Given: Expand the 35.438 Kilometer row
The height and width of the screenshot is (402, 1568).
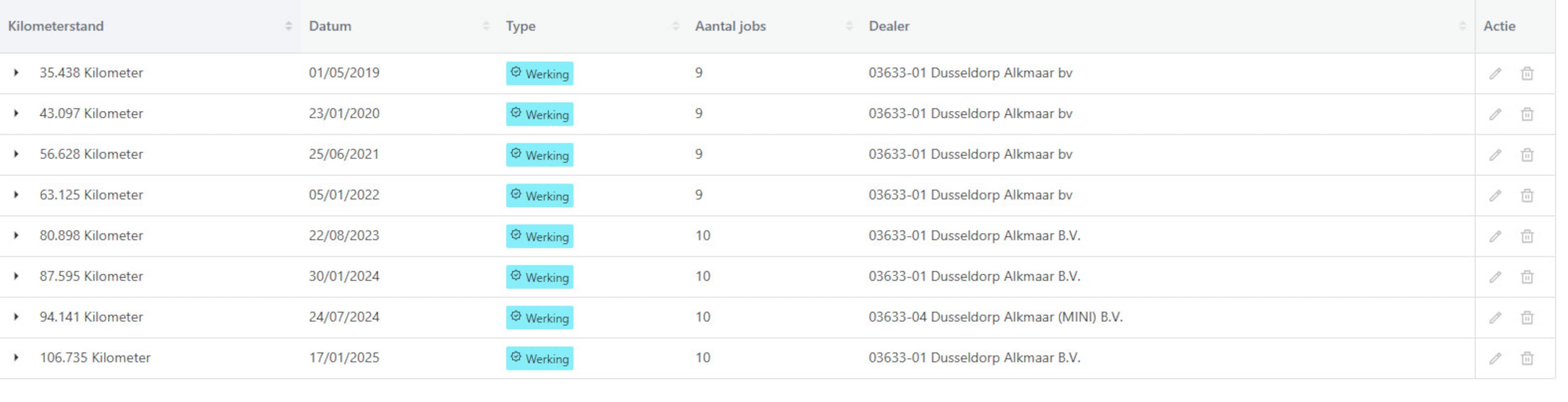Looking at the screenshot, I should (x=16, y=72).
